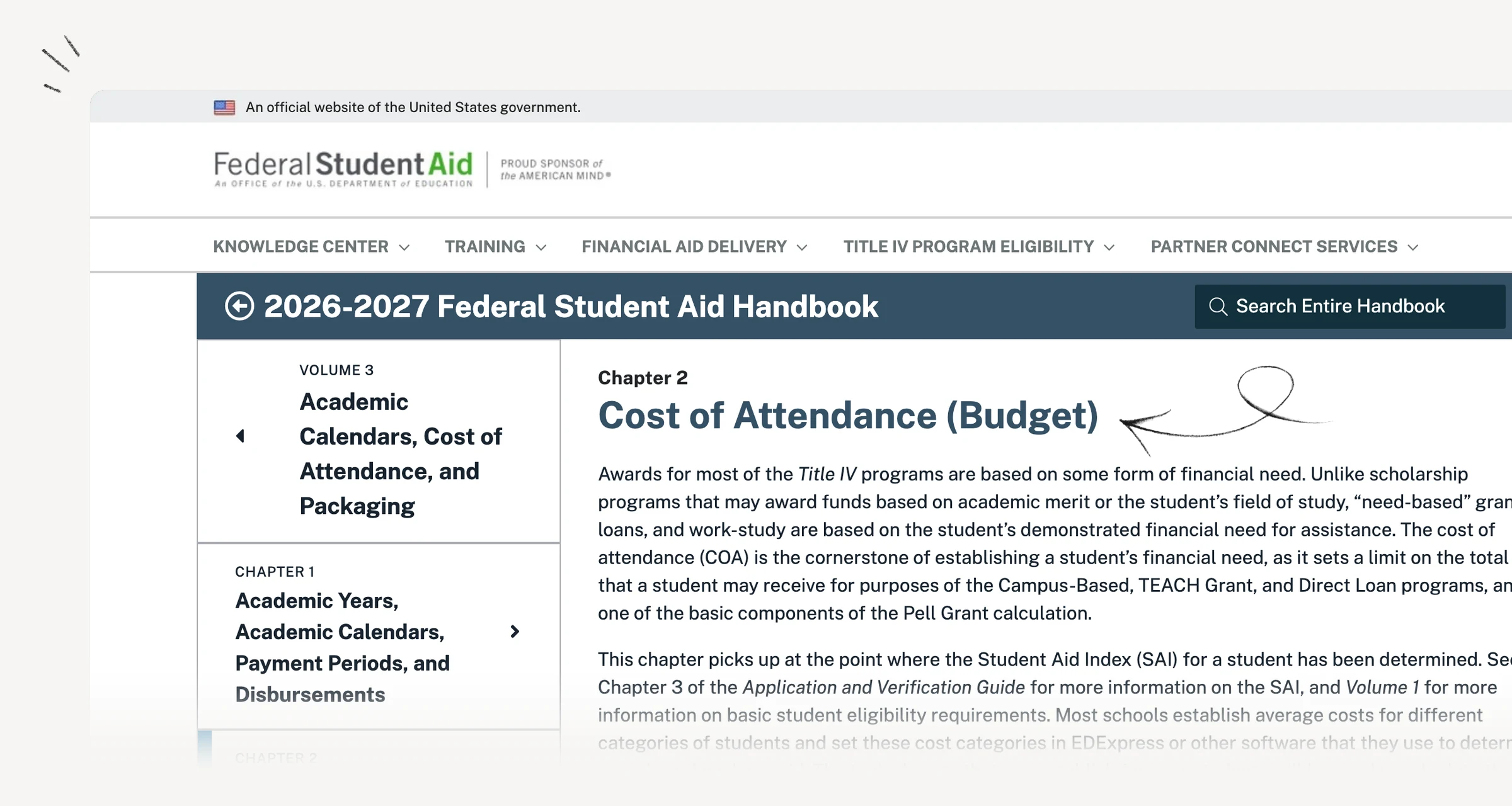
Task: Click the italic 'Volume 1' text in paragraph
Action: [1382, 687]
